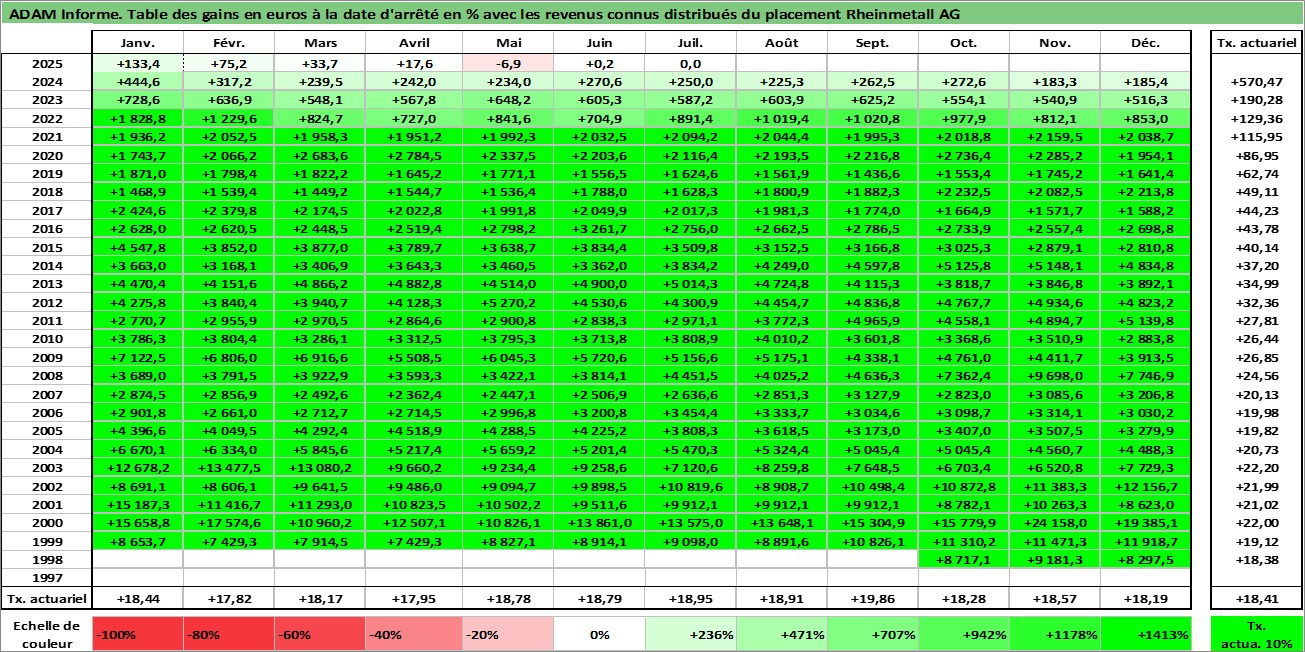Click the '+15 187,3' cell for Janv. 2001
The image size is (1305, 652).
137,505
